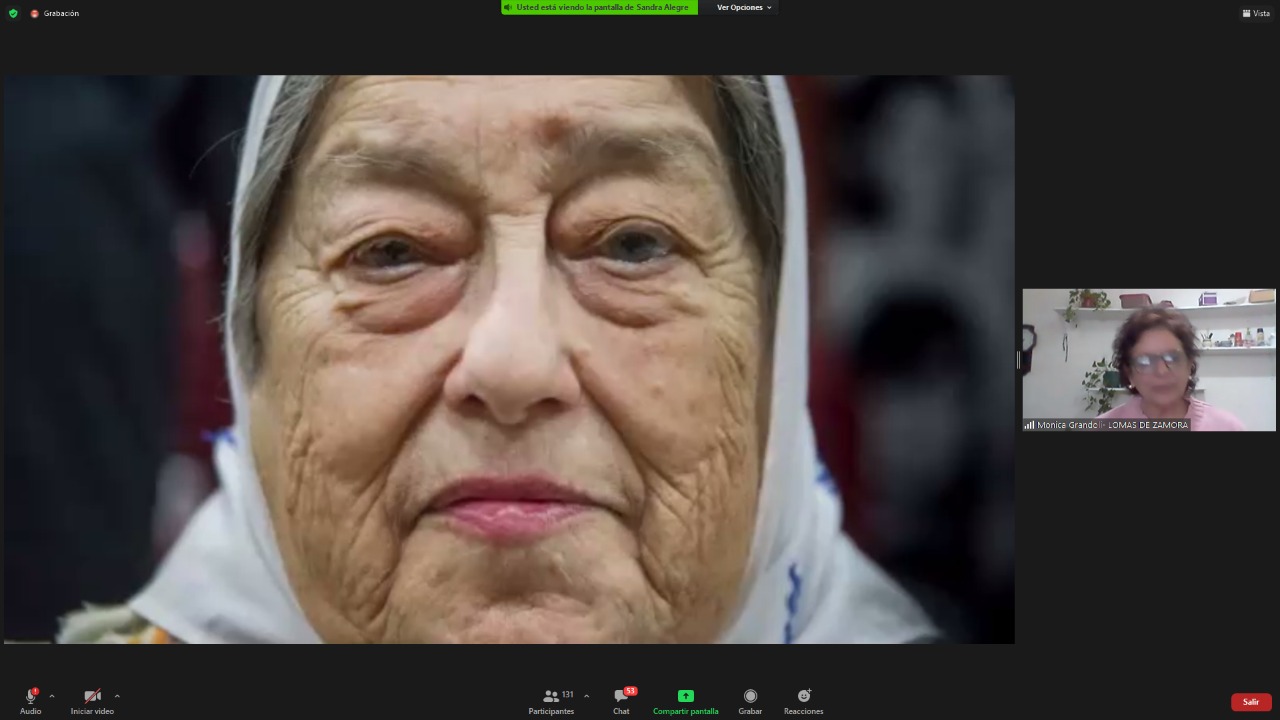Expand audio options arrow next to microphone
The image size is (1280, 720).
click(52, 696)
